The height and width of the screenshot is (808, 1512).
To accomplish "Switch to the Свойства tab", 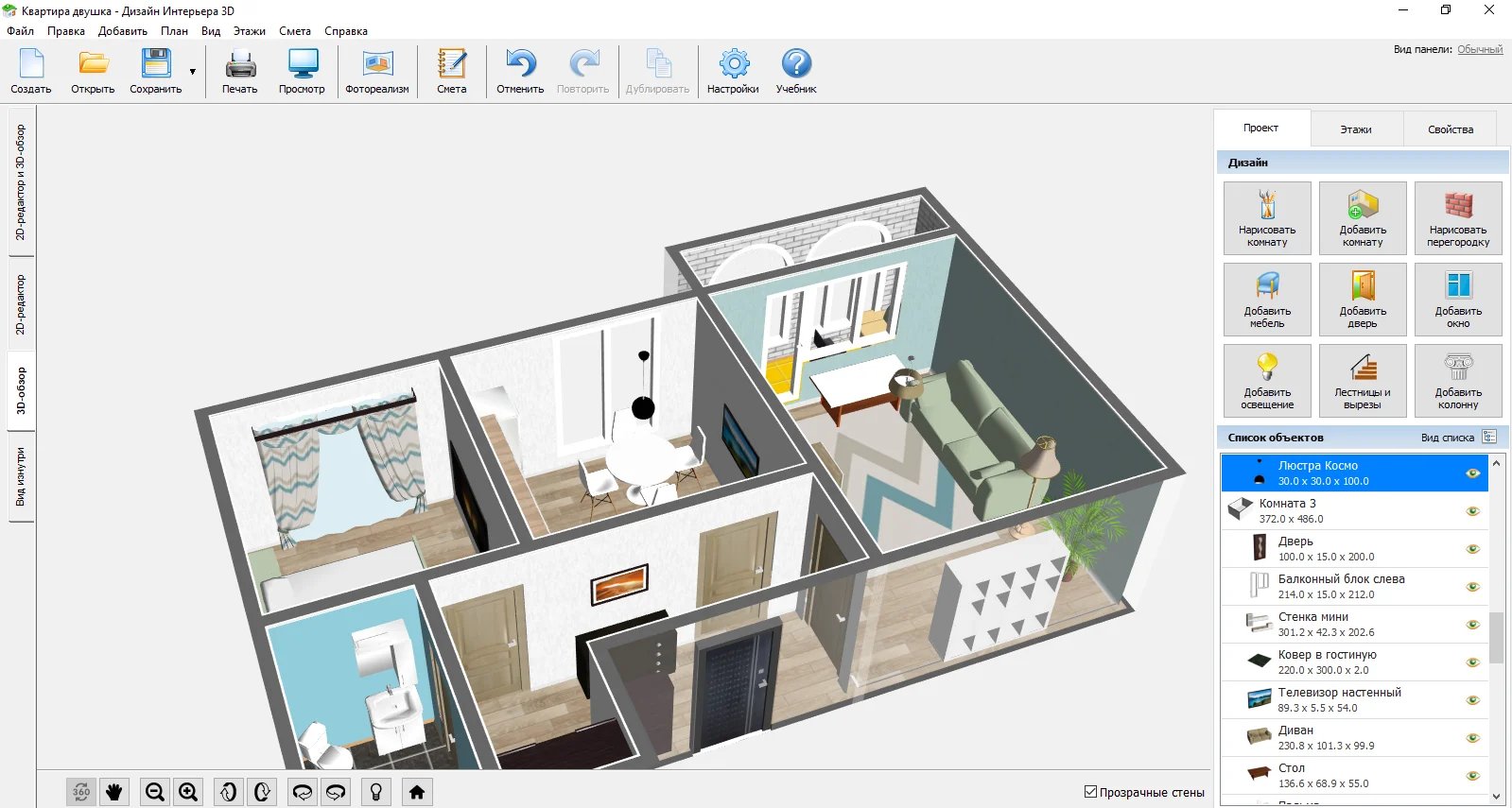I will (x=1451, y=129).
